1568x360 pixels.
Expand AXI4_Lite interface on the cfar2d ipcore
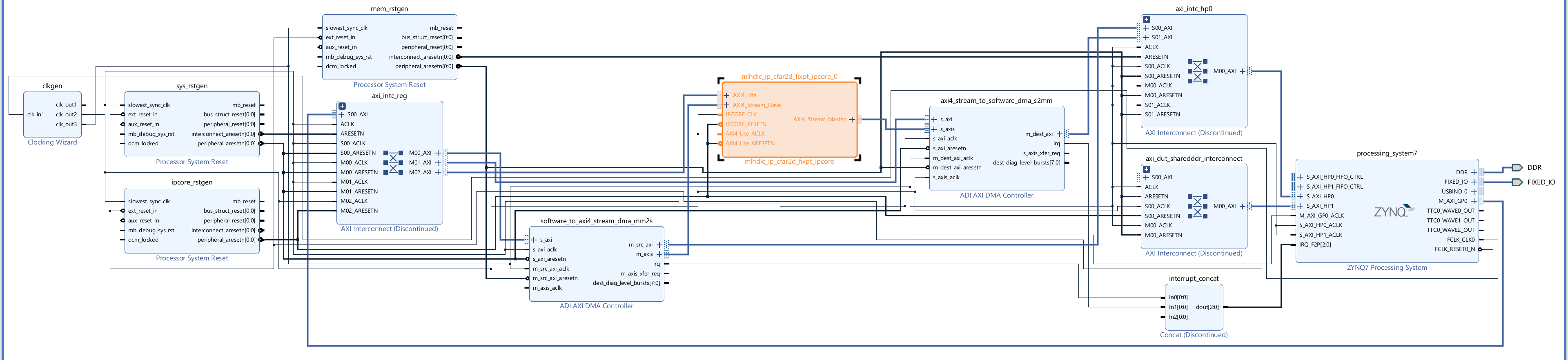[x=727, y=96]
